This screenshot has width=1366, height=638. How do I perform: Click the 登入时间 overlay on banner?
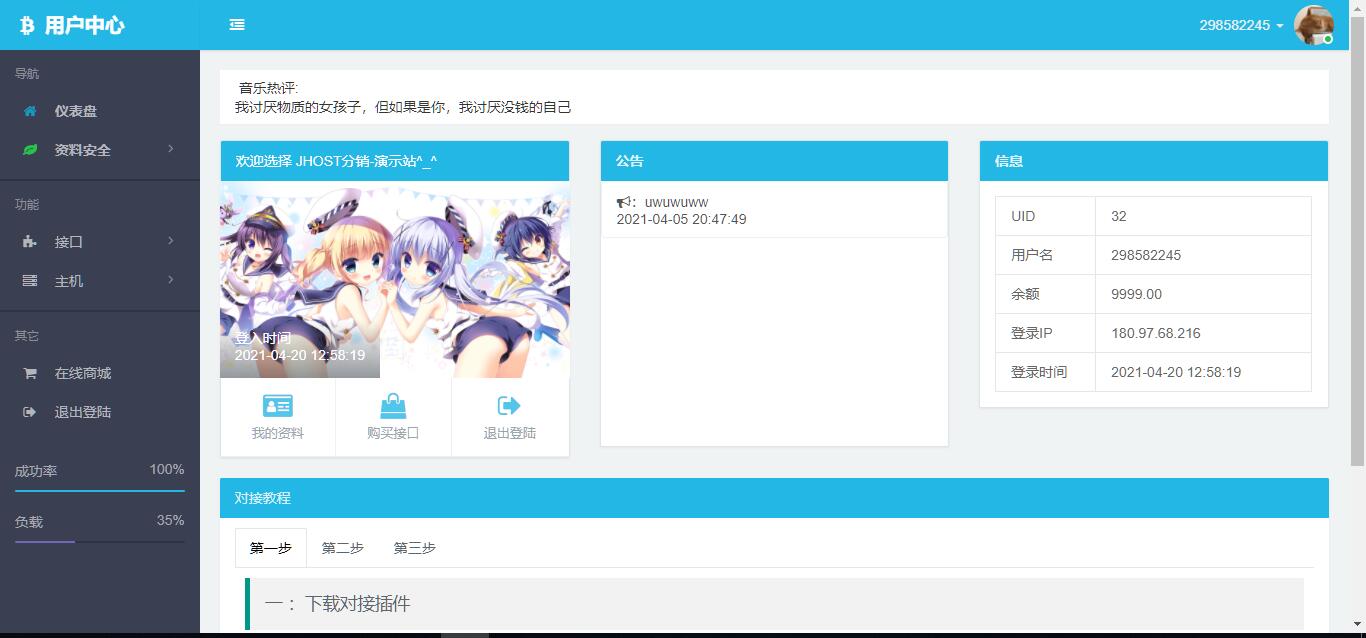tap(300, 347)
